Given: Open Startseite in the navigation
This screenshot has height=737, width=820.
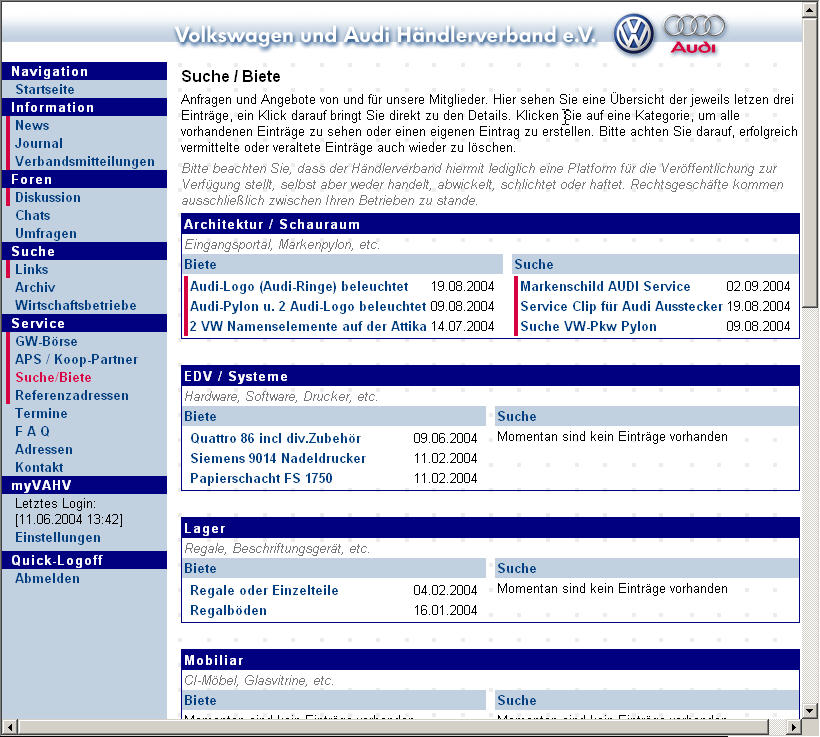Looking at the screenshot, I should tap(45, 89).
